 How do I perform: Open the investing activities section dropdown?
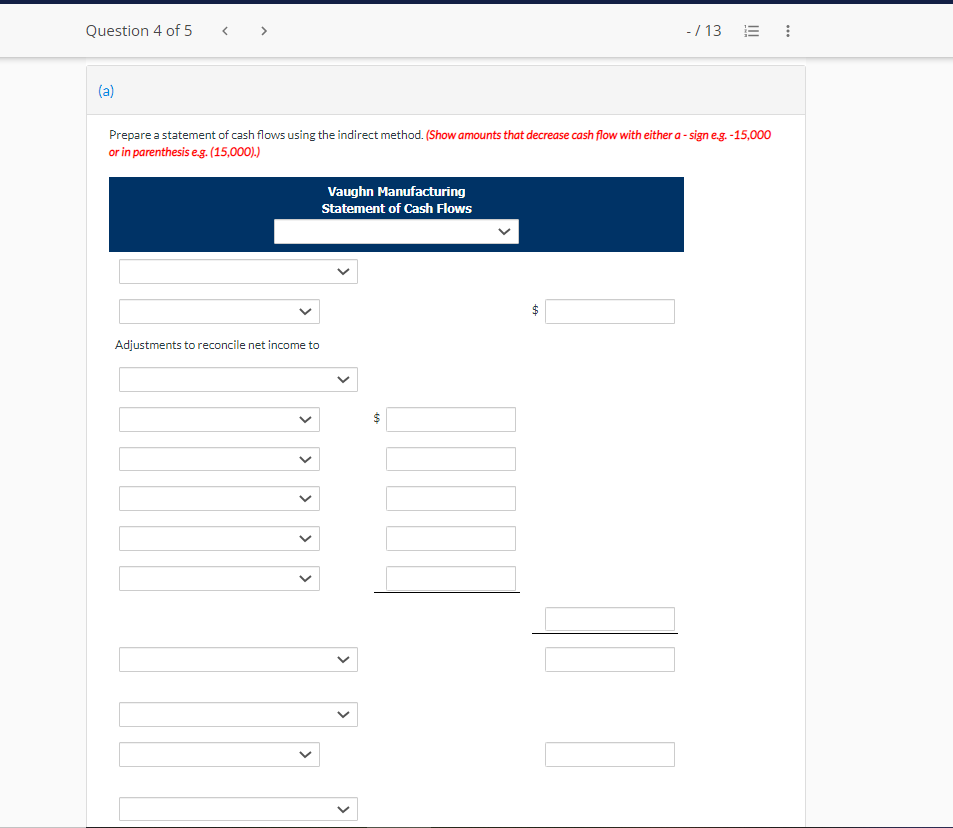(238, 659)
